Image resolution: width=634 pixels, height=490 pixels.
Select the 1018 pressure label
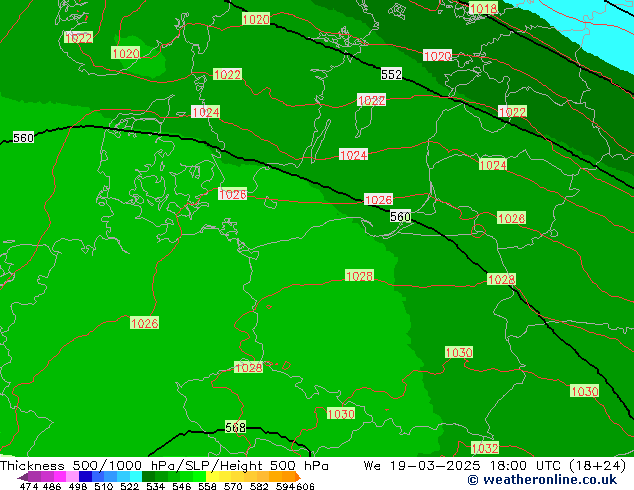[484, 8]
